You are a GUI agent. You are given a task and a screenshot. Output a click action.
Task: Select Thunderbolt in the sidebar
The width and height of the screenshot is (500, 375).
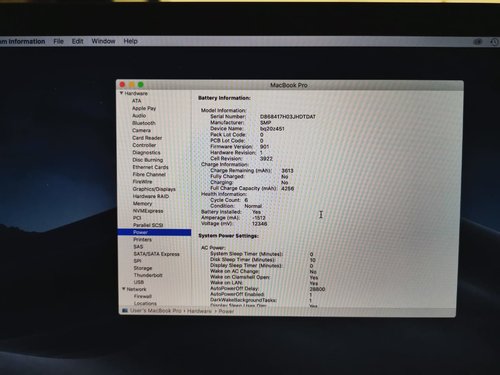[x=148, y=275]
